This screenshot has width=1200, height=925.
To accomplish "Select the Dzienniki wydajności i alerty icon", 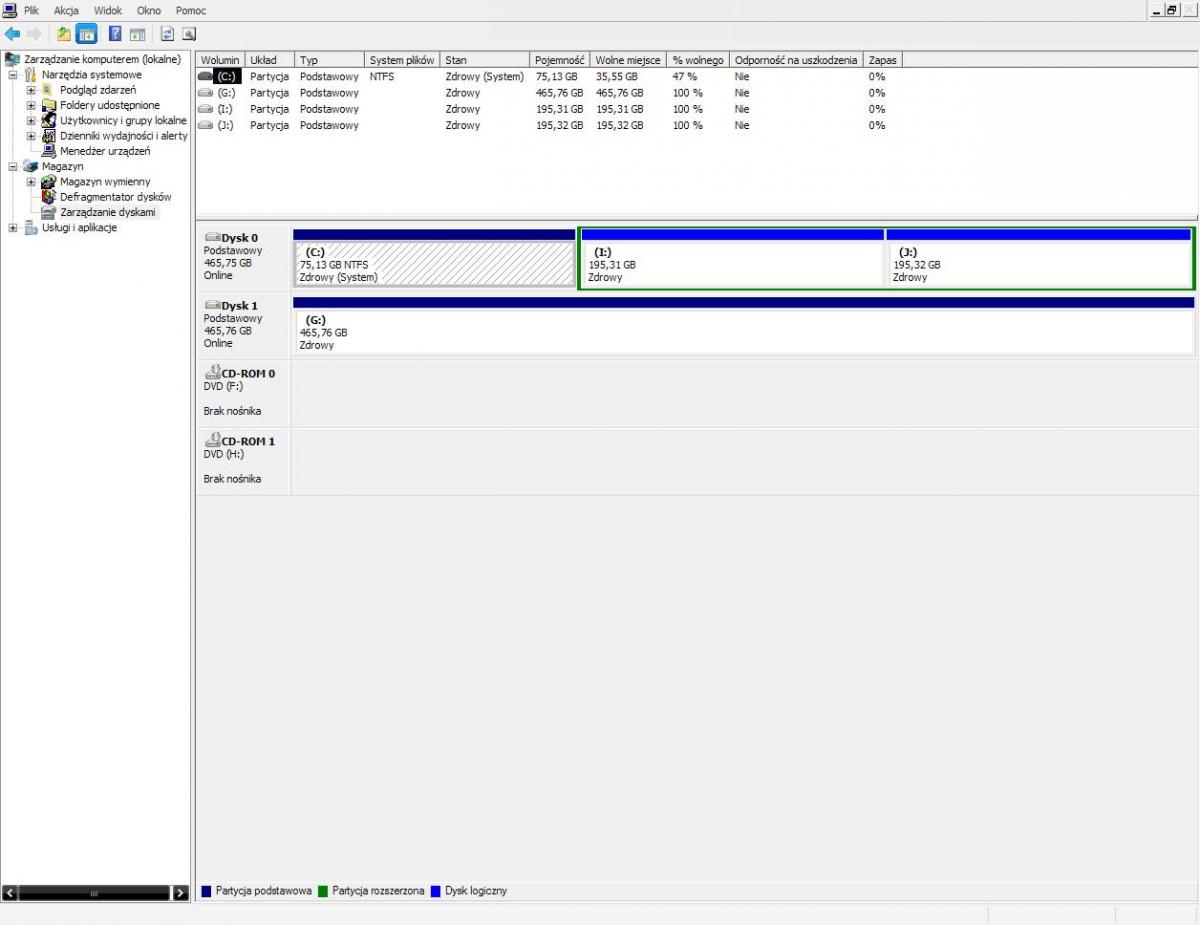I will 49,136.
